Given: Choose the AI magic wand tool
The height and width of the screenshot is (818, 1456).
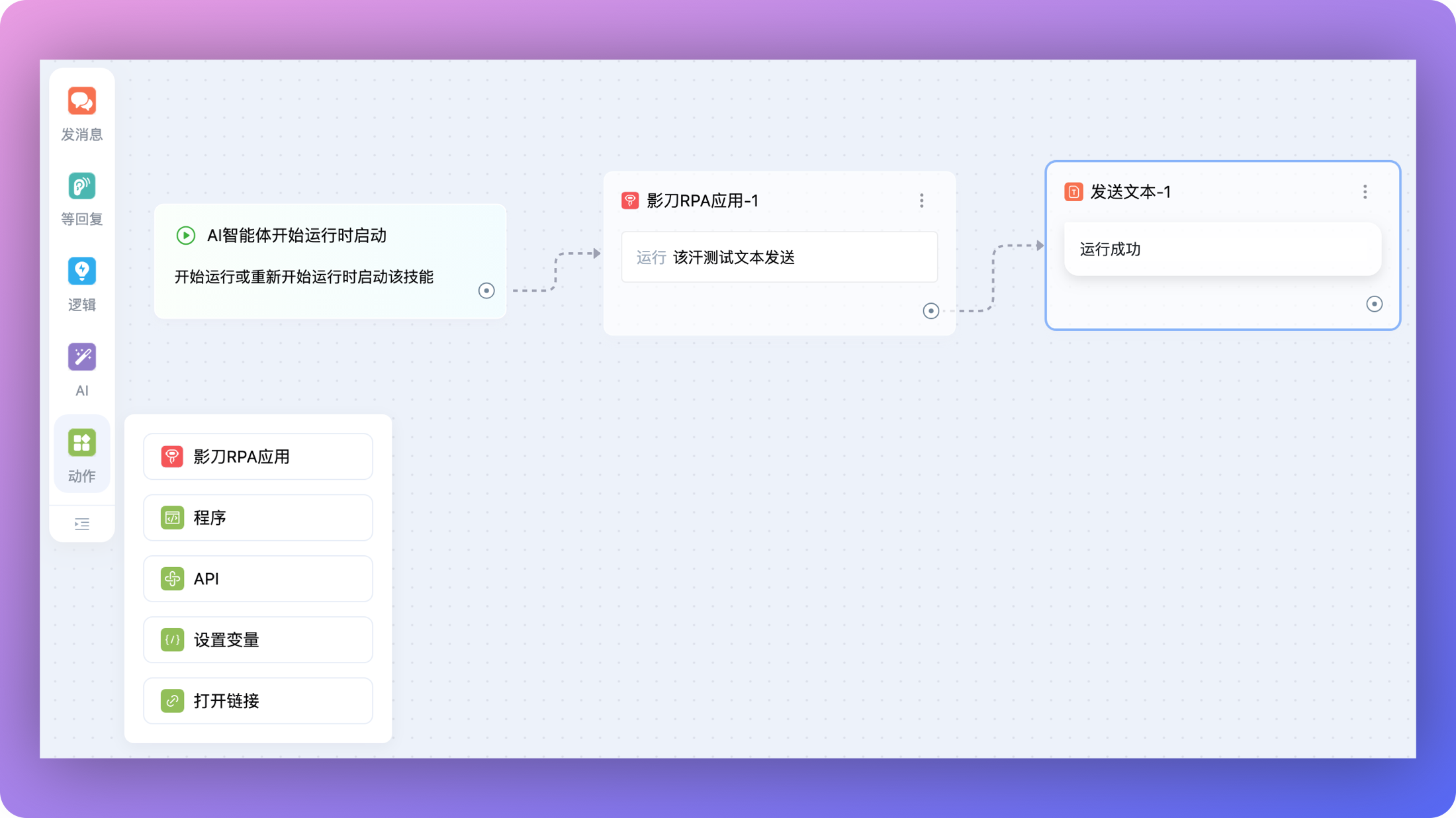Looking at the screenshot, I should [82, 369].
